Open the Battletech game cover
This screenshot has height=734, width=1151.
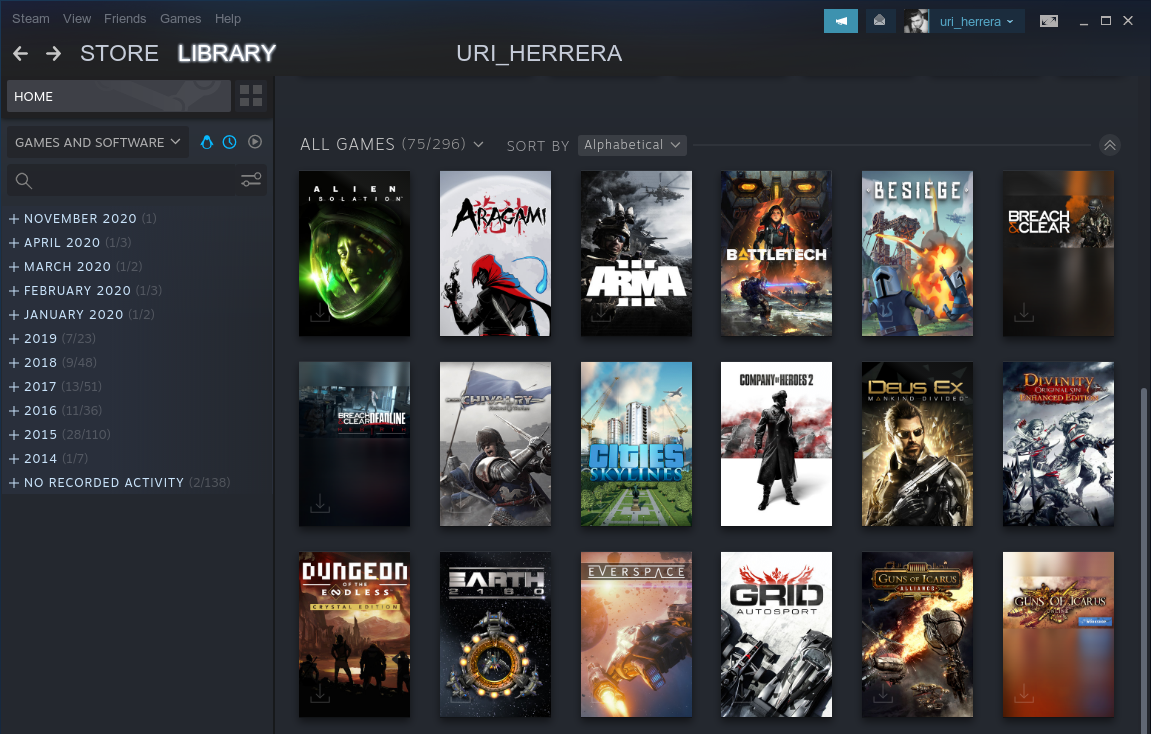click(777, 254)
